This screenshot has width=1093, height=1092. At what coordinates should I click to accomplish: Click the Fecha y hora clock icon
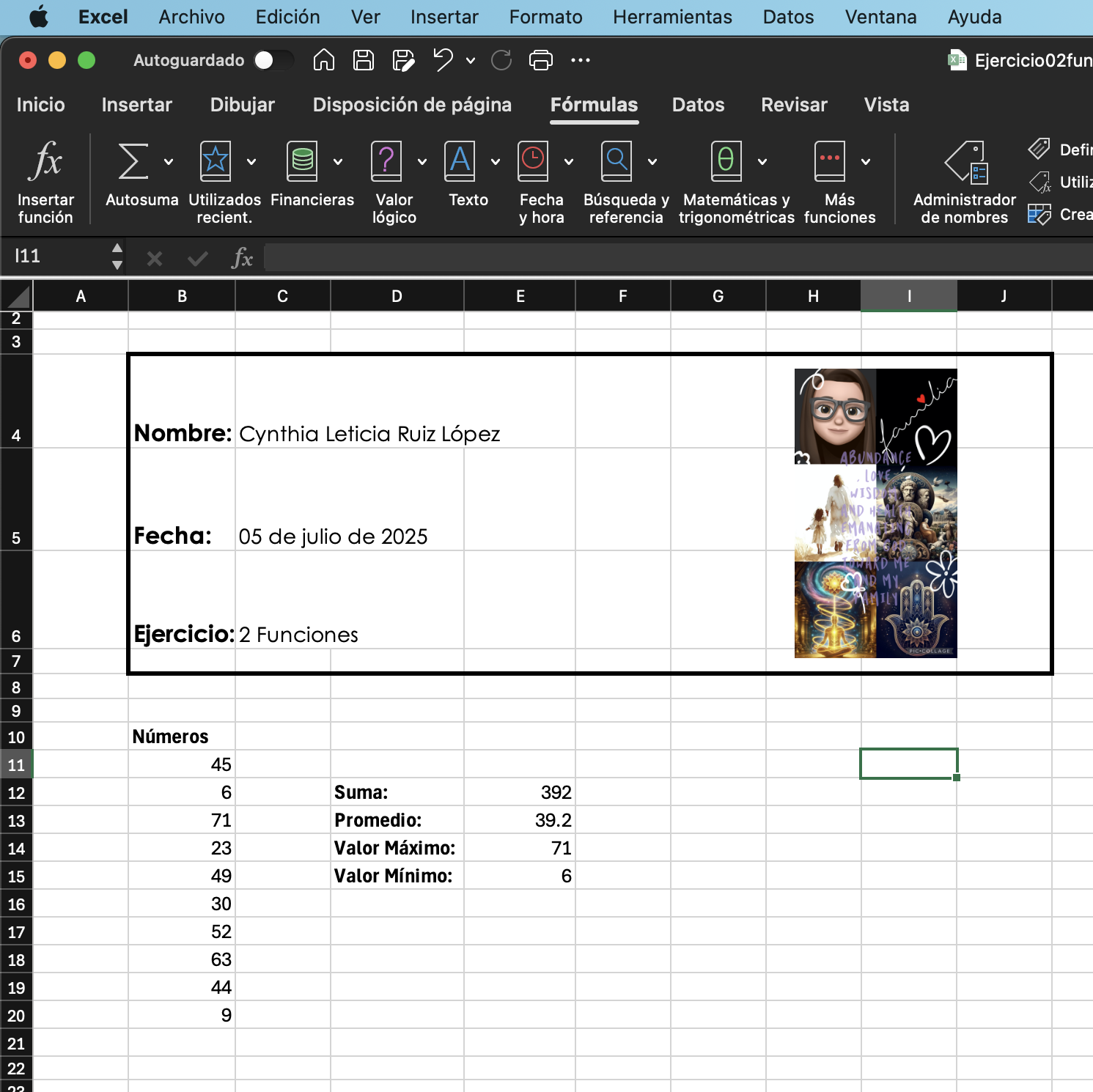click(x=533, y=161)
